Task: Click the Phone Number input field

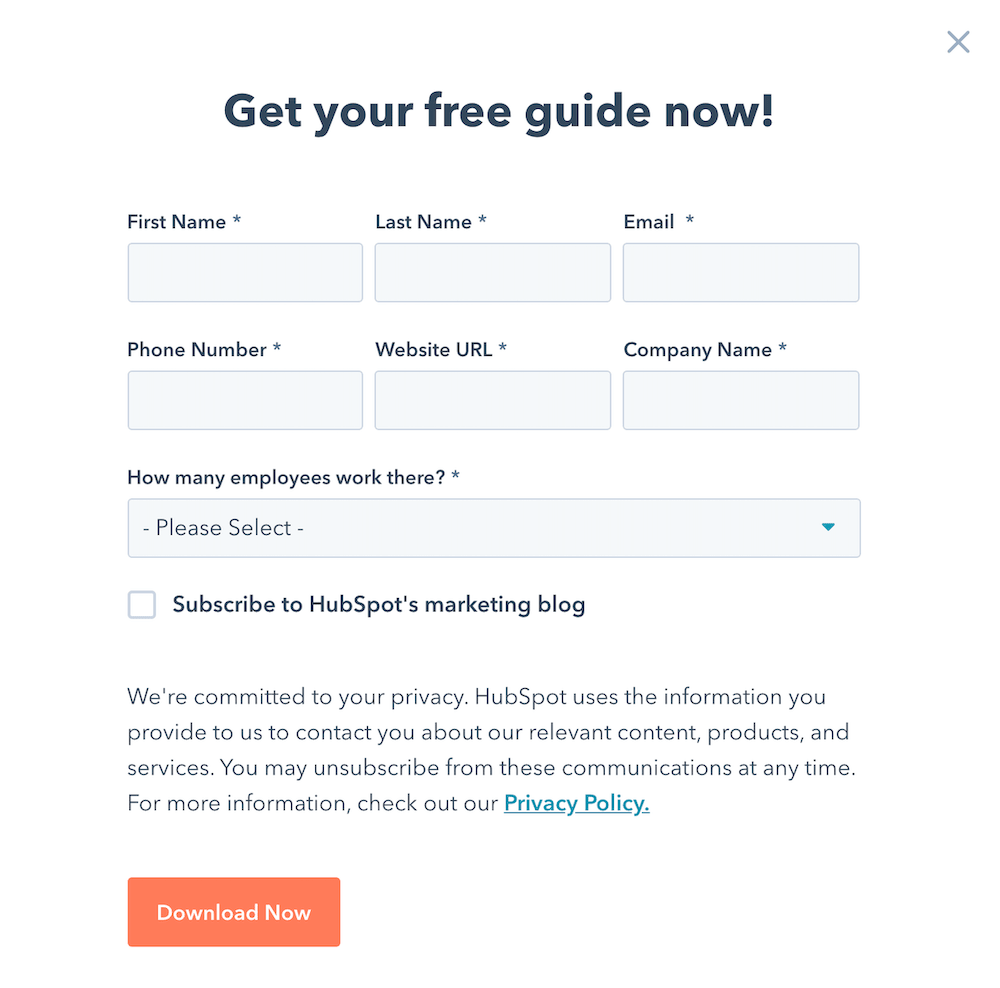Action: pyautogui.click(x=244, y=400)
